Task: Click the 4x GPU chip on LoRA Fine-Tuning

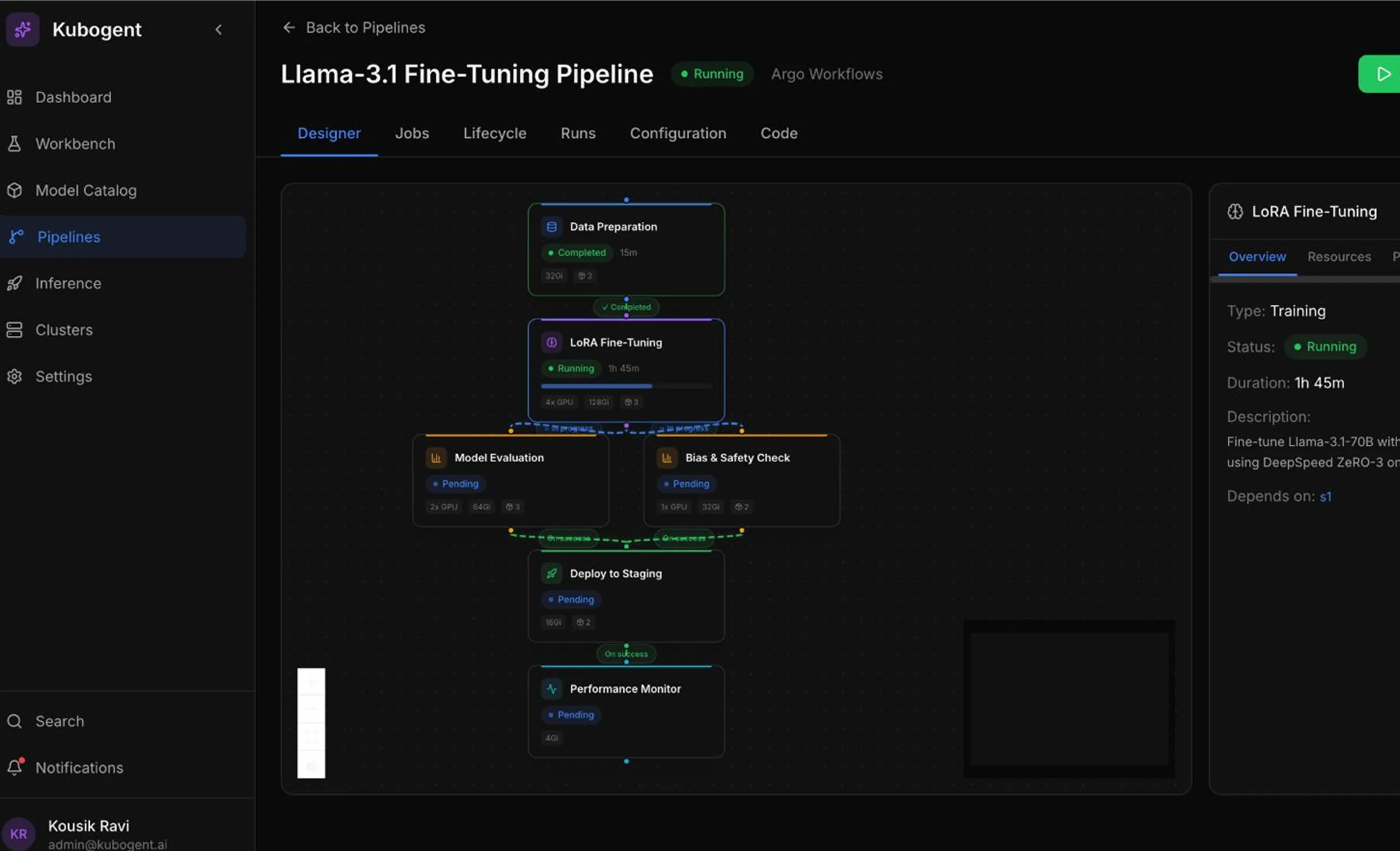Action: point(559,402)
